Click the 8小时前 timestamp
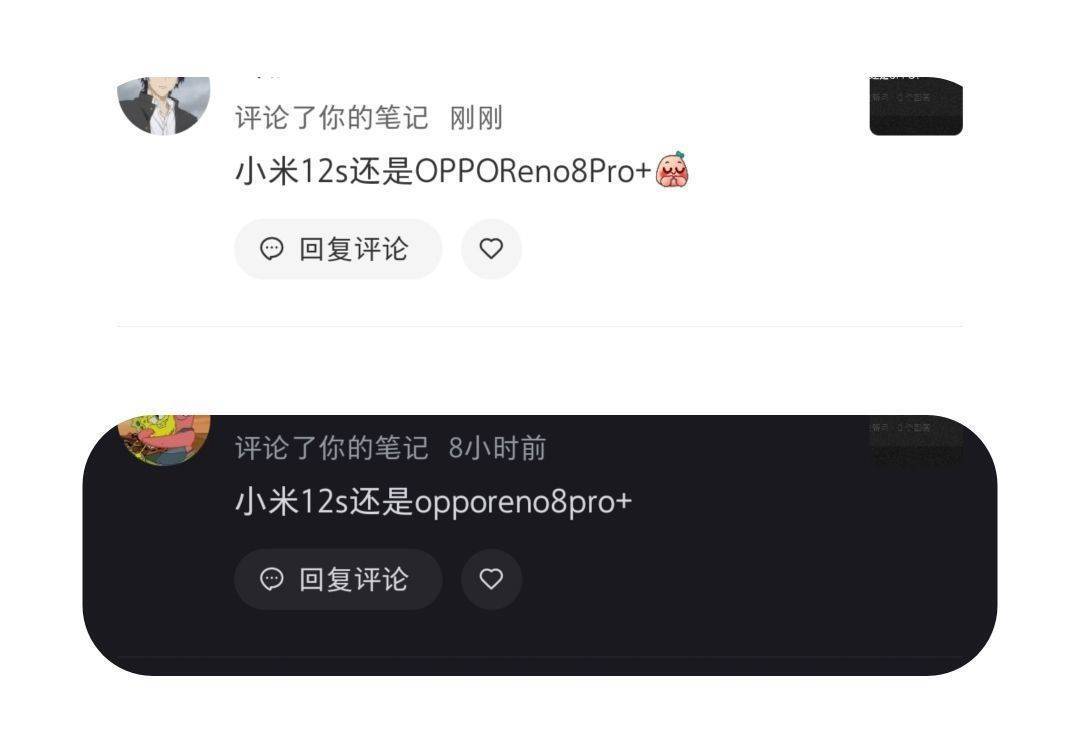The width and height of the screenshot is (1080, 753). [x=497, y=448]
